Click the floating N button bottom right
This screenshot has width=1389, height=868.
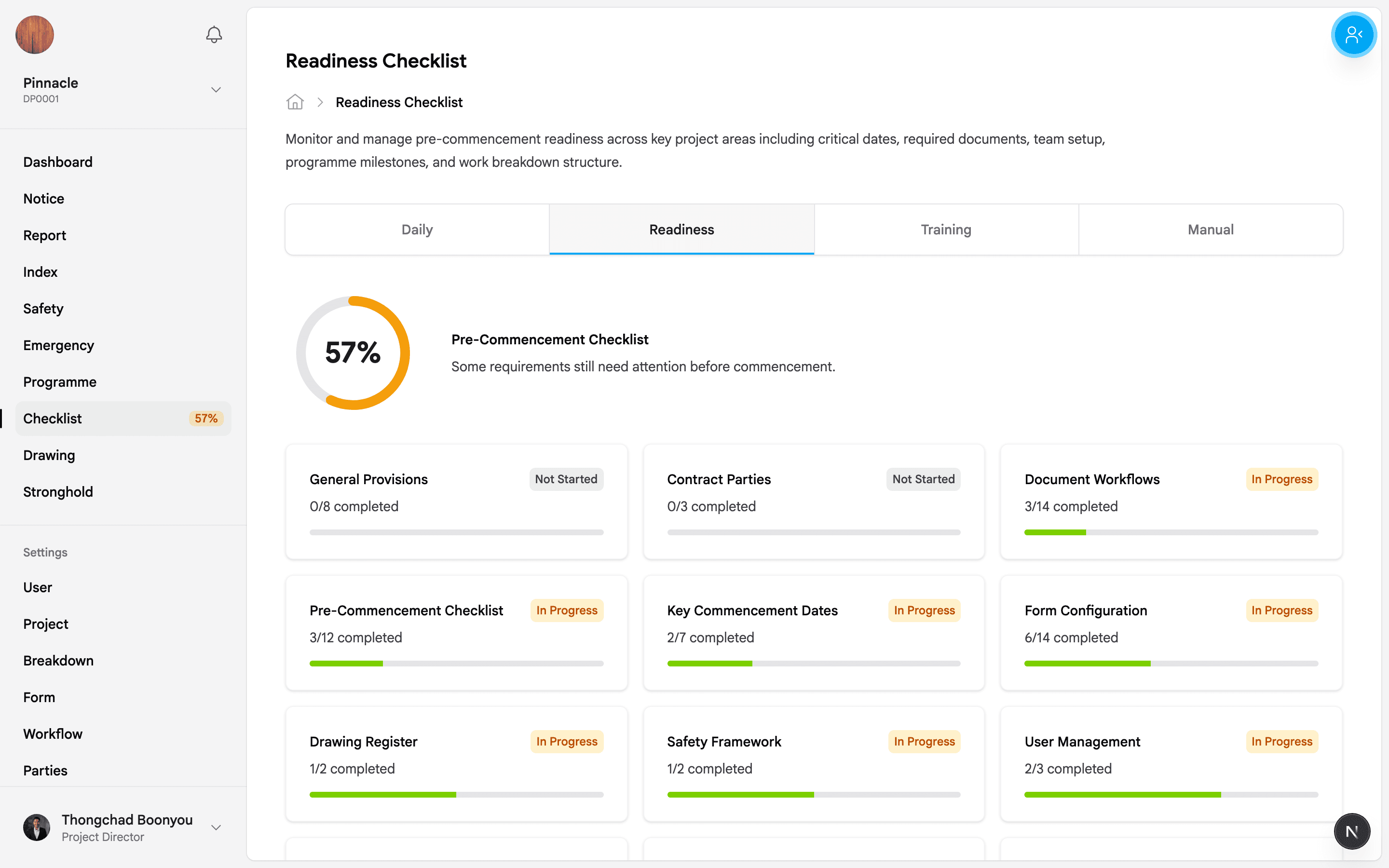(1352, 831)
